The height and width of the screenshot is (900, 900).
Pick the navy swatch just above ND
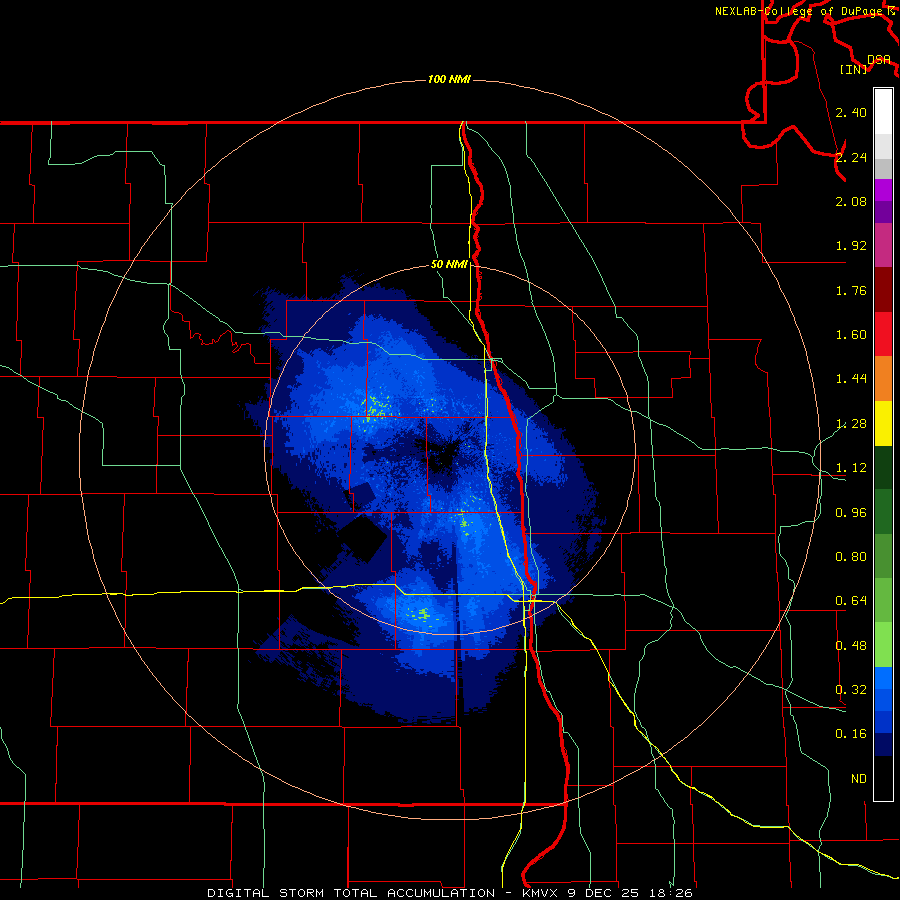(x=883, y=745)
